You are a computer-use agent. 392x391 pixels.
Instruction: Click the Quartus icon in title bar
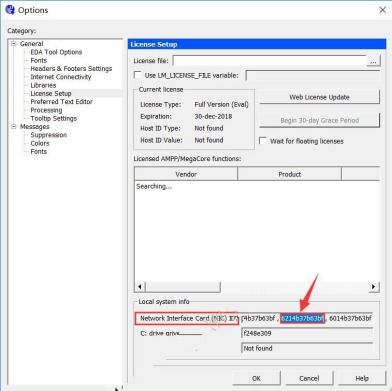pyautogui.click(x=10, y=10)
